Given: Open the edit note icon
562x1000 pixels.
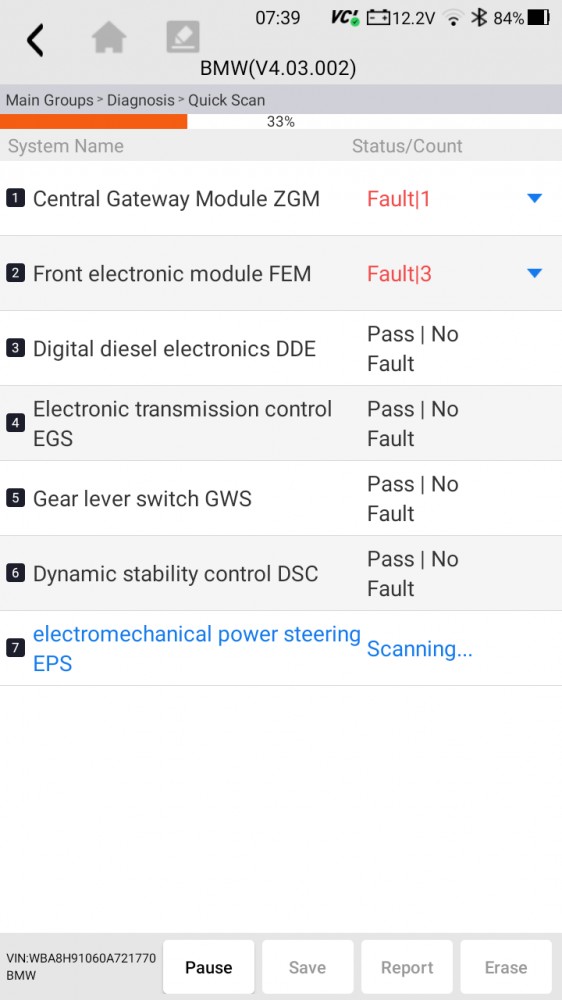Looking at the screenshot, I should click(x=183, y=37).
